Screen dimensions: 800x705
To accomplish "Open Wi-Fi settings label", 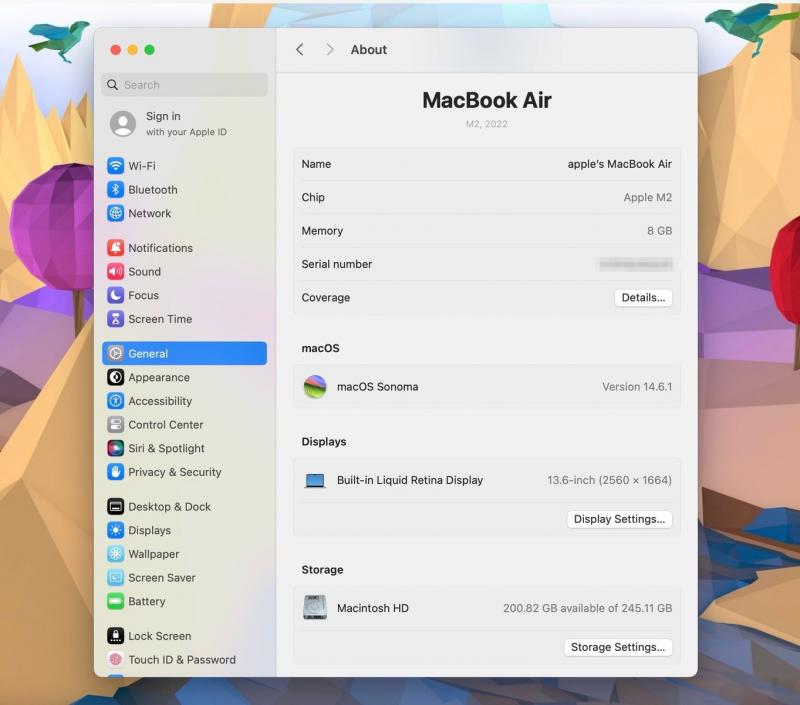I will (142, 166).
